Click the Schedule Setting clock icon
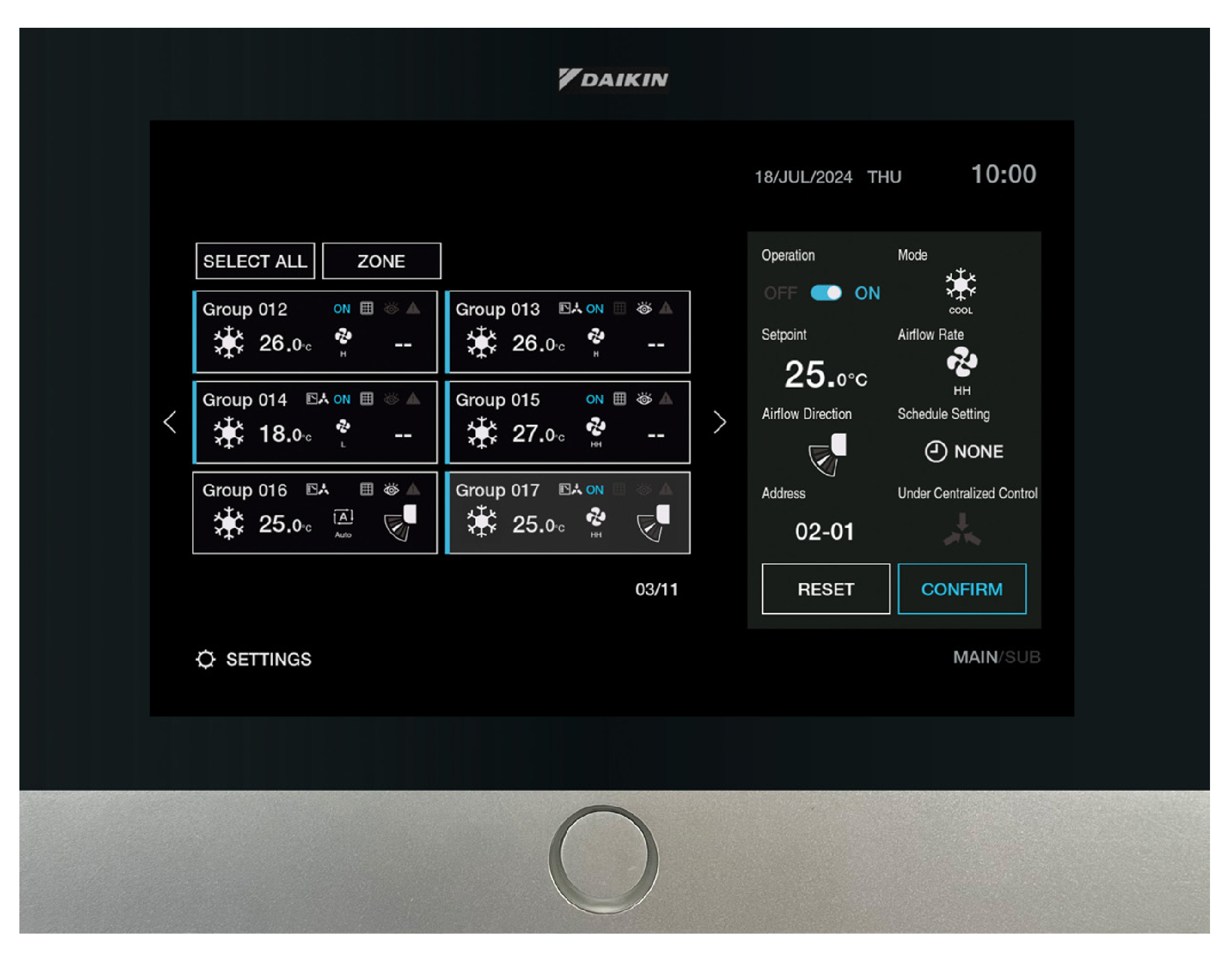 936,452
